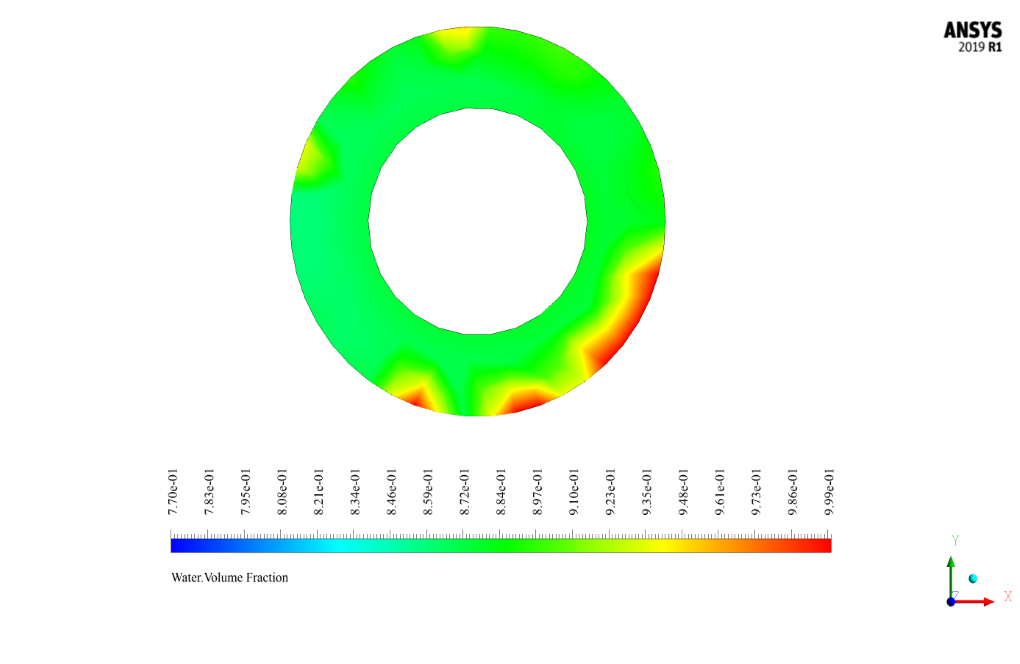Click the cyan sphere beside the axis triad

(972, 579)
